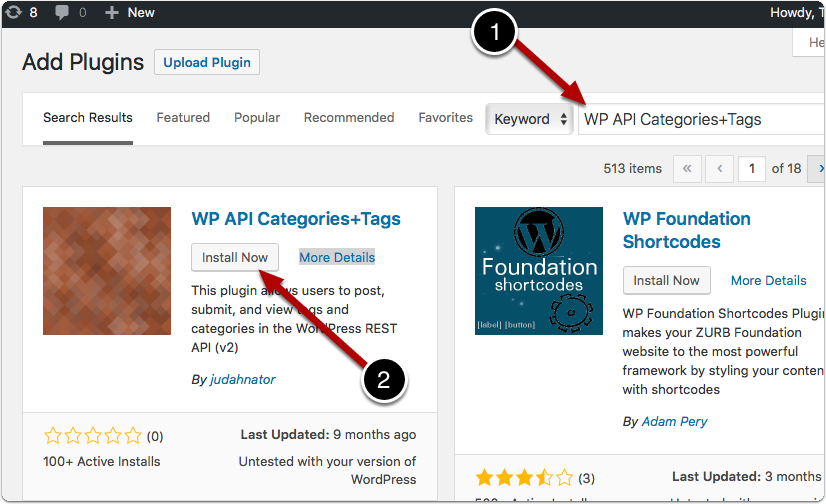This screenshot has width=826, height=504.
Task: Click the 100+ Active Installs text
Action: click(x=102, y=461)
